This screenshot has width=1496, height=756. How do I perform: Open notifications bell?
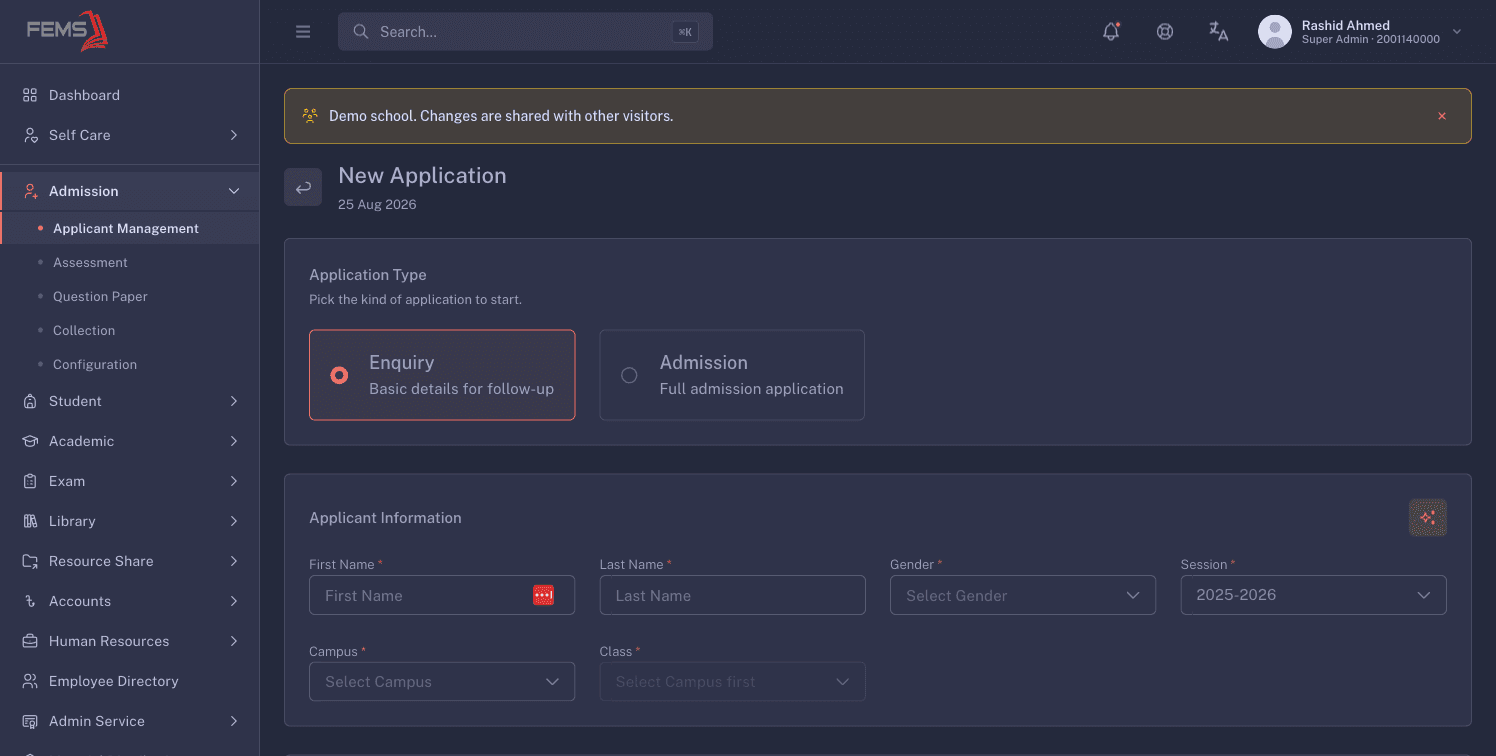tap(1111, 31)
